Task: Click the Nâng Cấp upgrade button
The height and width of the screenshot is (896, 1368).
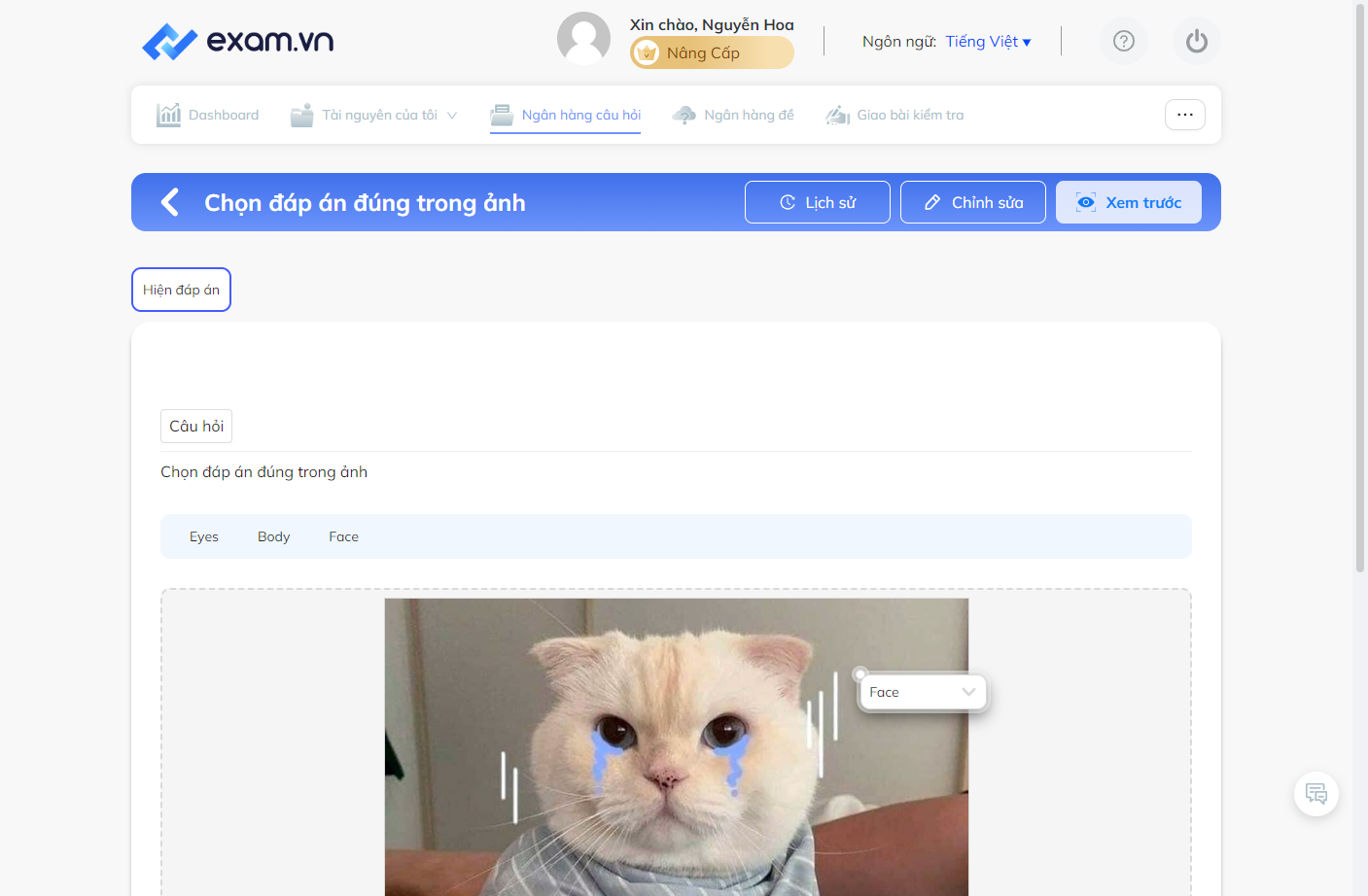Action: point(712,52)
